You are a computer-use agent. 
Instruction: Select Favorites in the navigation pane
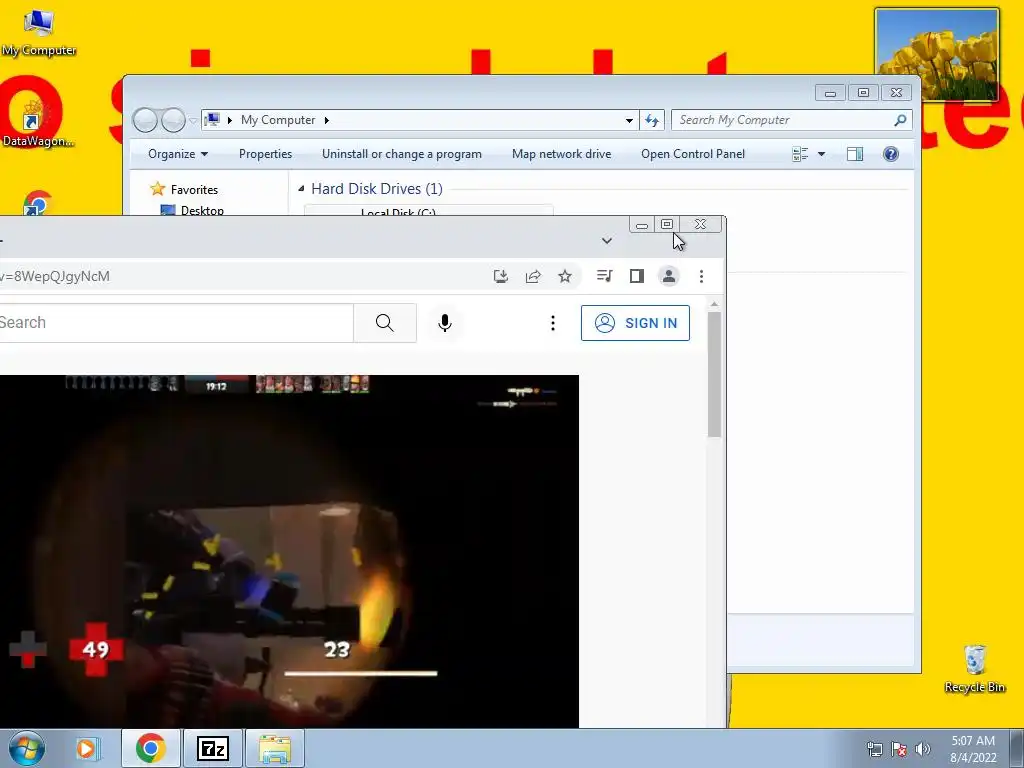[x=194, y=190]
